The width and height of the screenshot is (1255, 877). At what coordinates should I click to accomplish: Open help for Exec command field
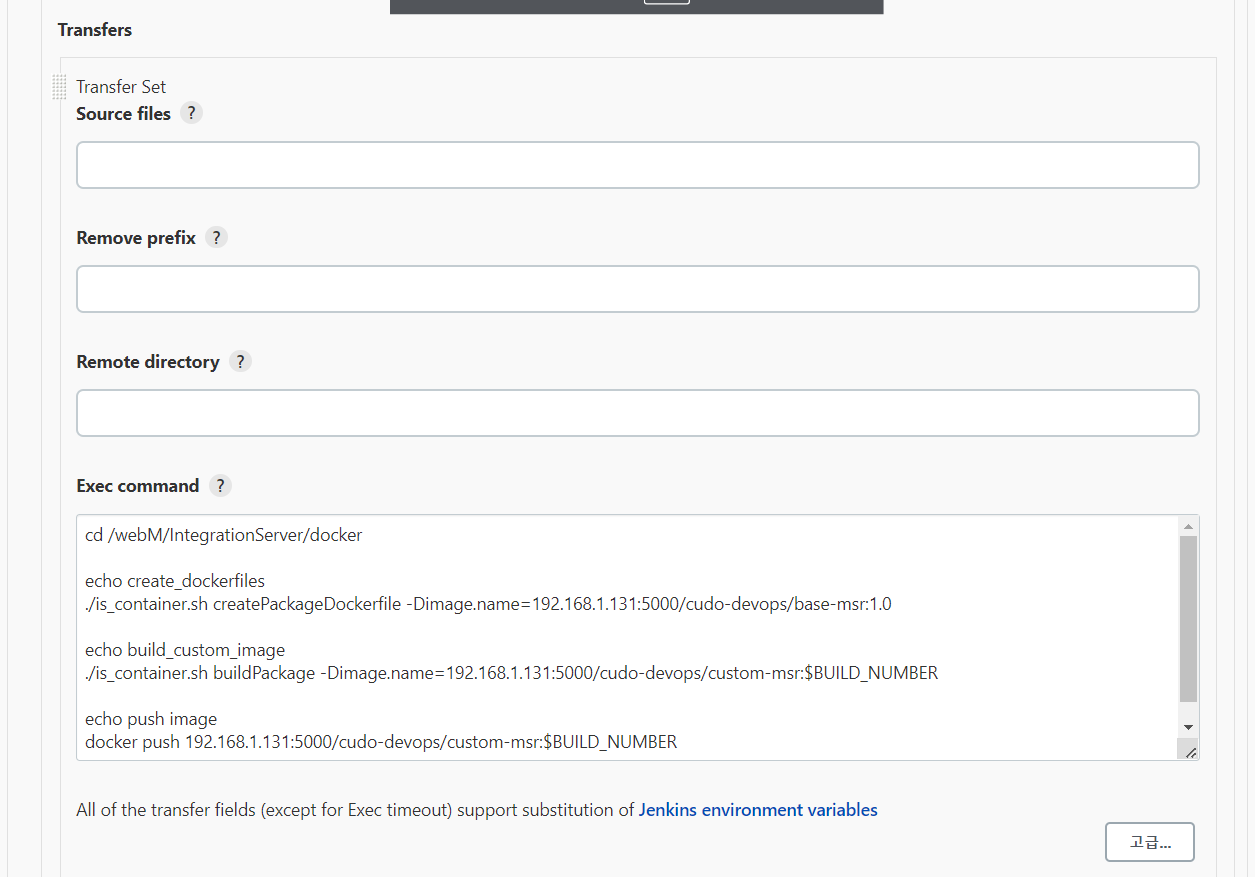pos(220,486)
